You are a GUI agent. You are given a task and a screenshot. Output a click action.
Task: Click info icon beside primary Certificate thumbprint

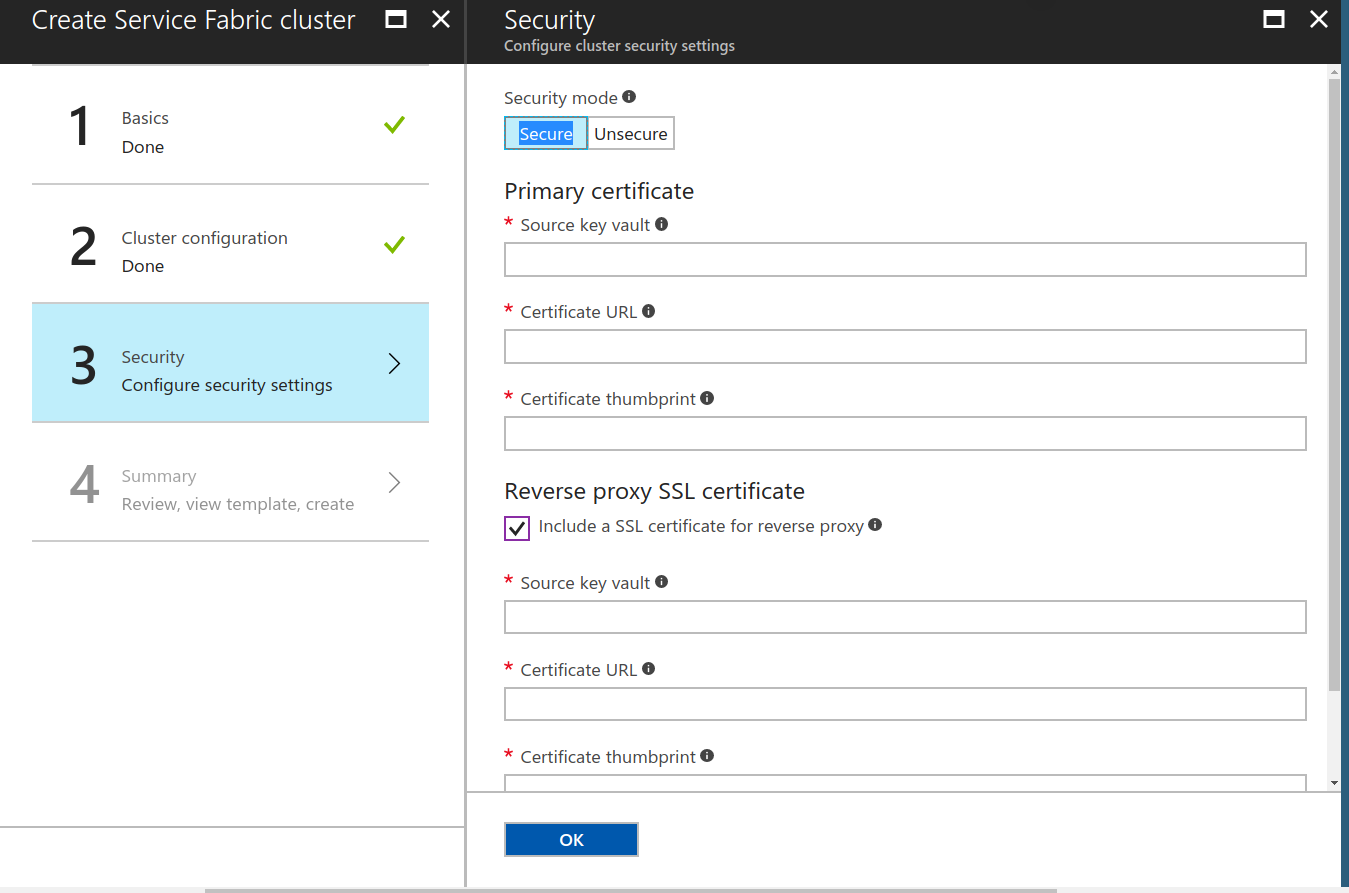pos(707,398)
